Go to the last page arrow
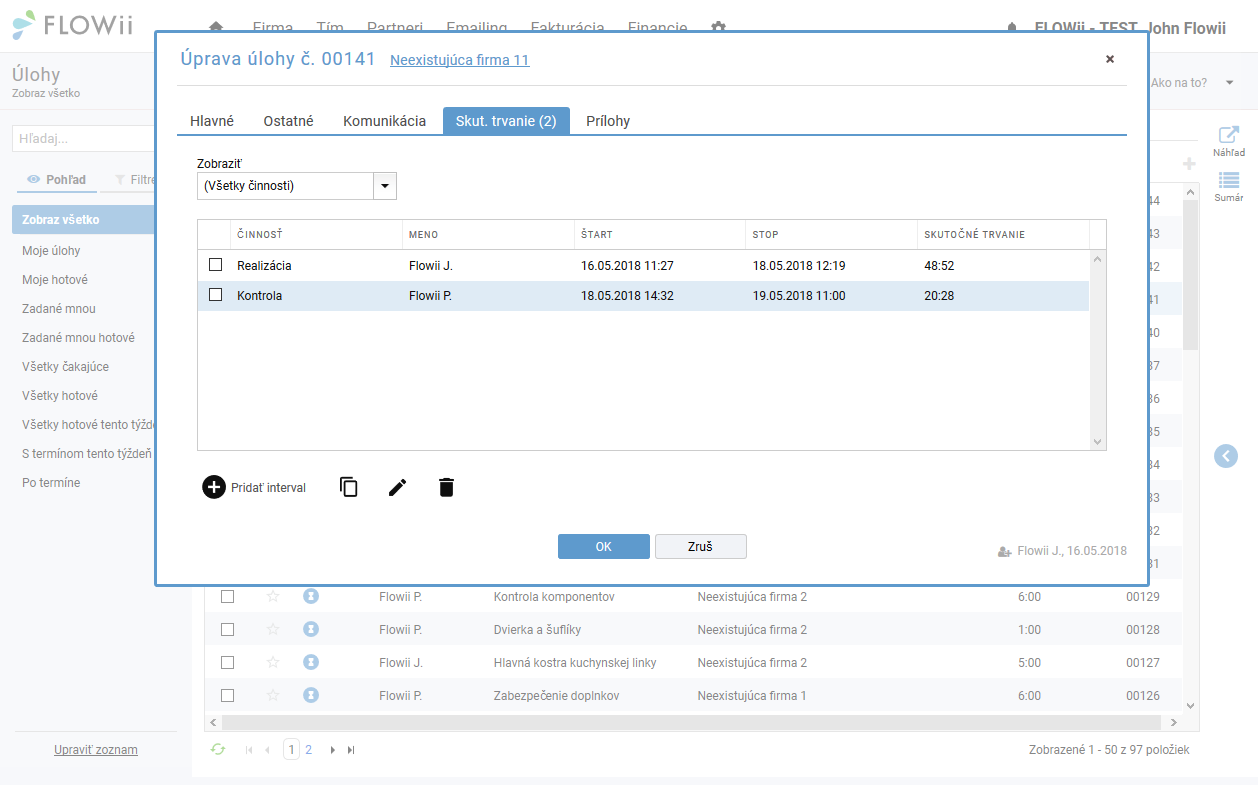The image size is (1258, 785). [351, 750]
